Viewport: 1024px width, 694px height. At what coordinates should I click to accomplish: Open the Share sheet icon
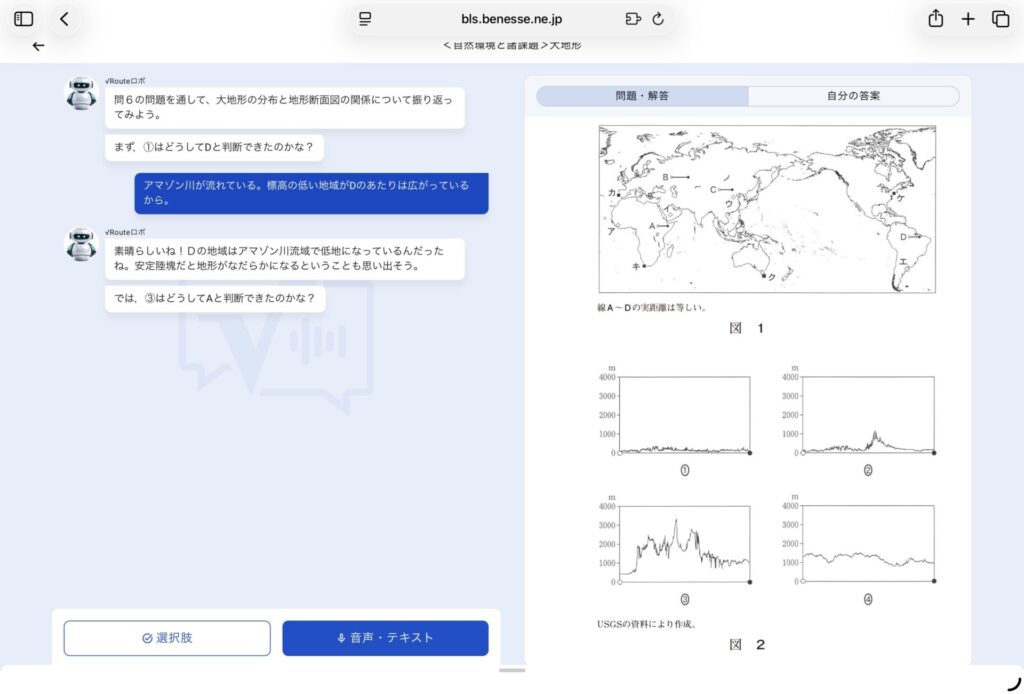pyautogui.click(x=935, y=19)
